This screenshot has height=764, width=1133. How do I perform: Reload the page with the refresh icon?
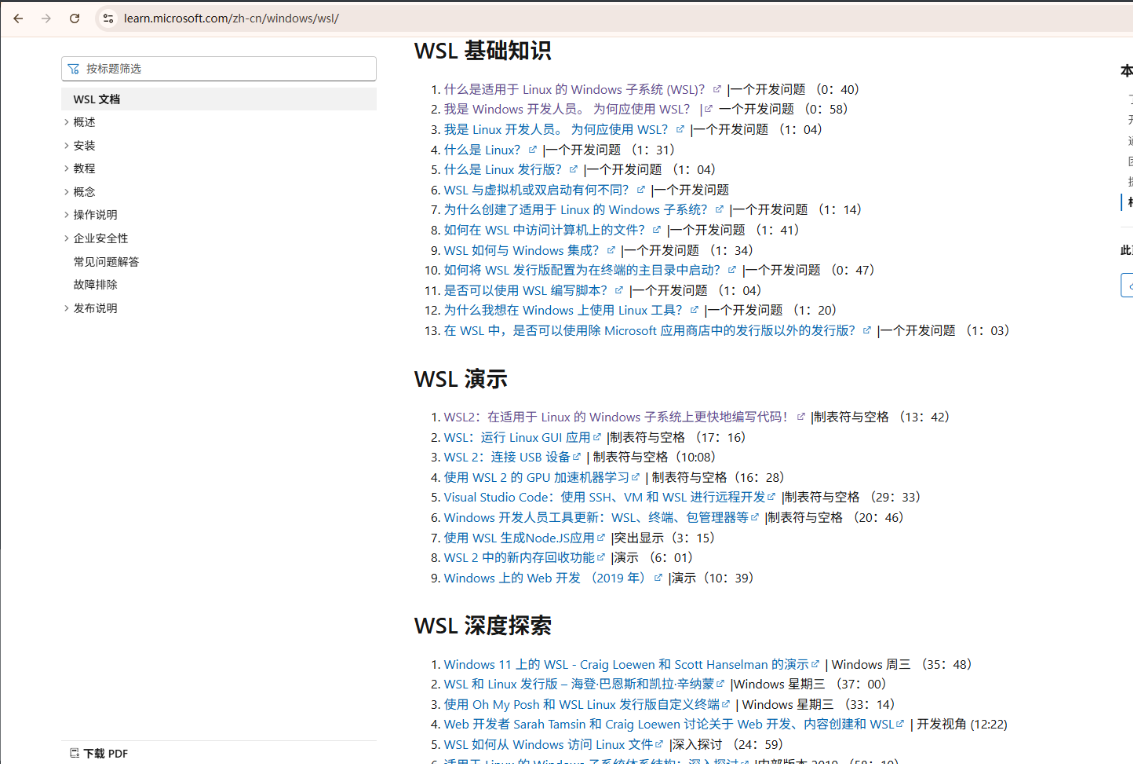(74, 19)
